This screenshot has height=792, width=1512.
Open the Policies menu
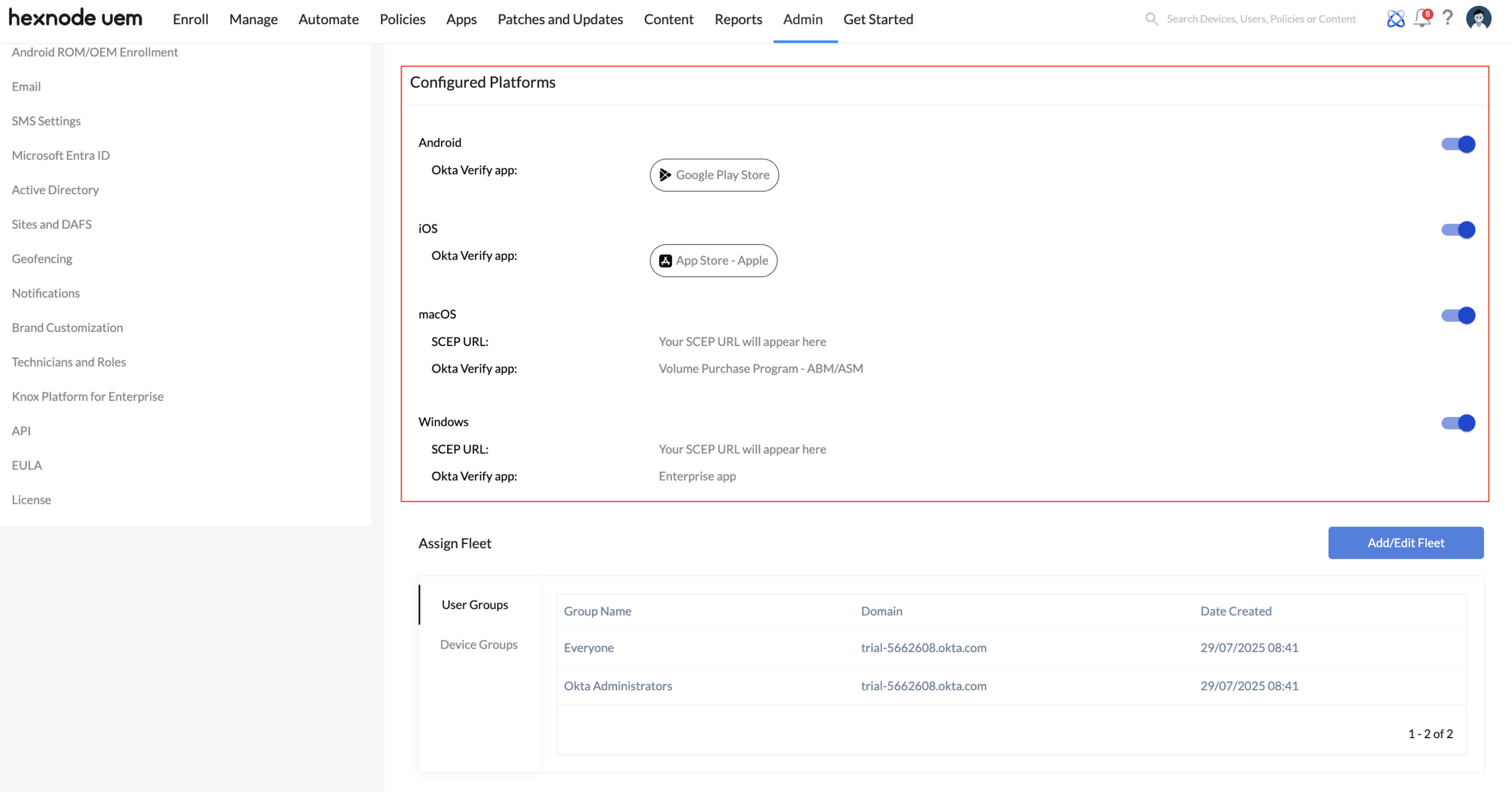(x=402, y=19)
